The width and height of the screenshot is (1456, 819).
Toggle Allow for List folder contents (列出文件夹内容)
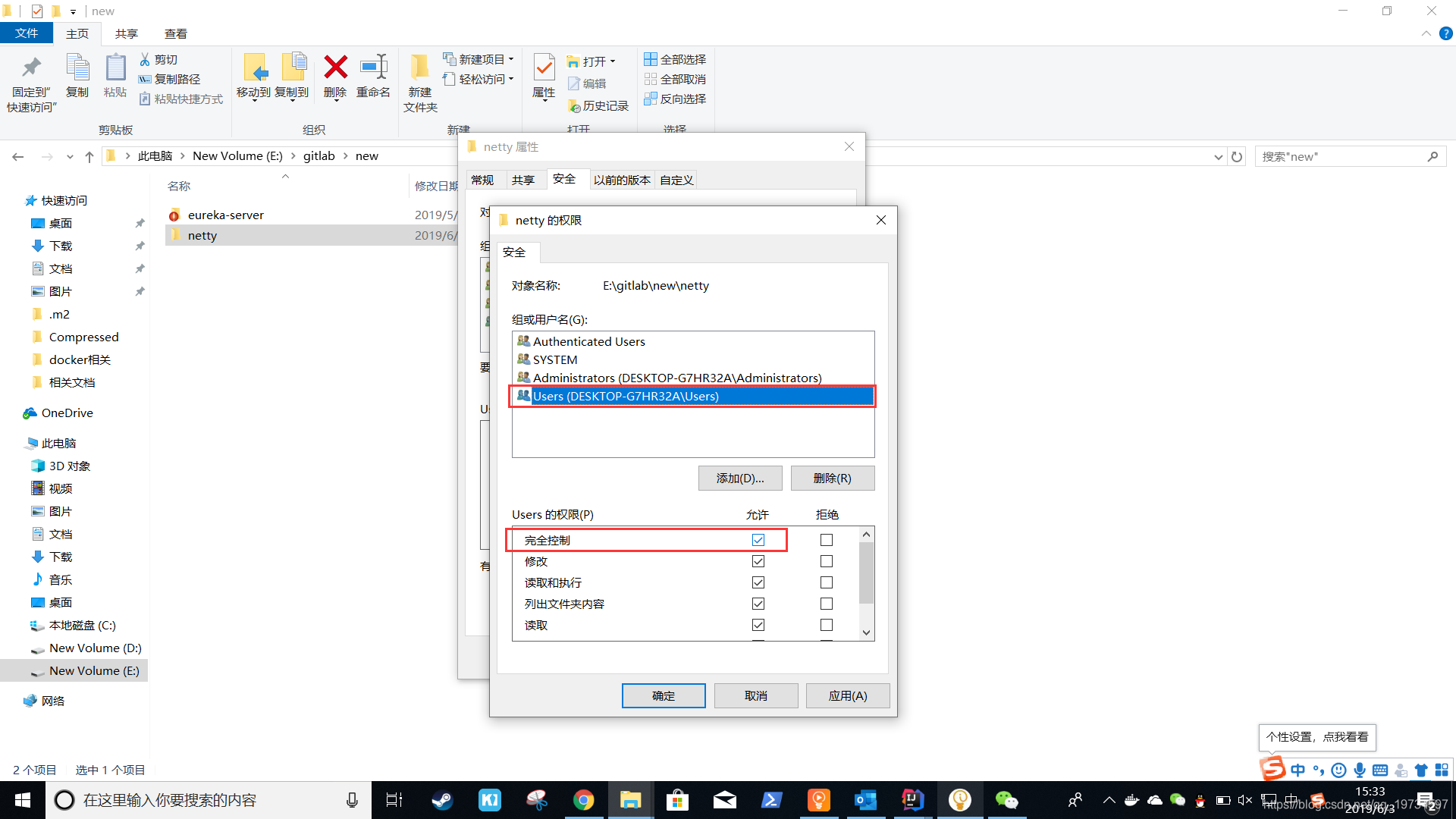758,604
